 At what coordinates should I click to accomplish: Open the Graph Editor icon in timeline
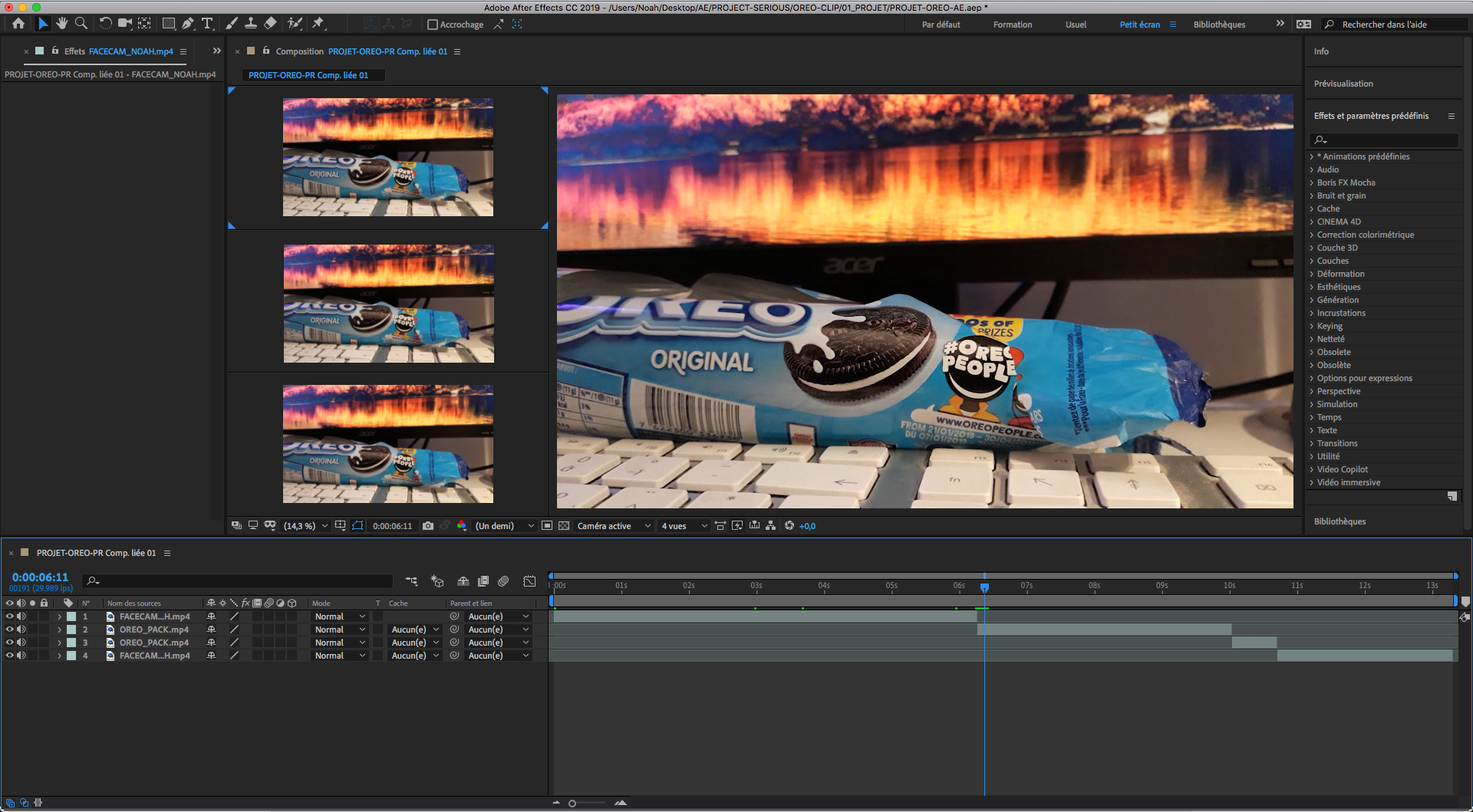click(529, 581)
